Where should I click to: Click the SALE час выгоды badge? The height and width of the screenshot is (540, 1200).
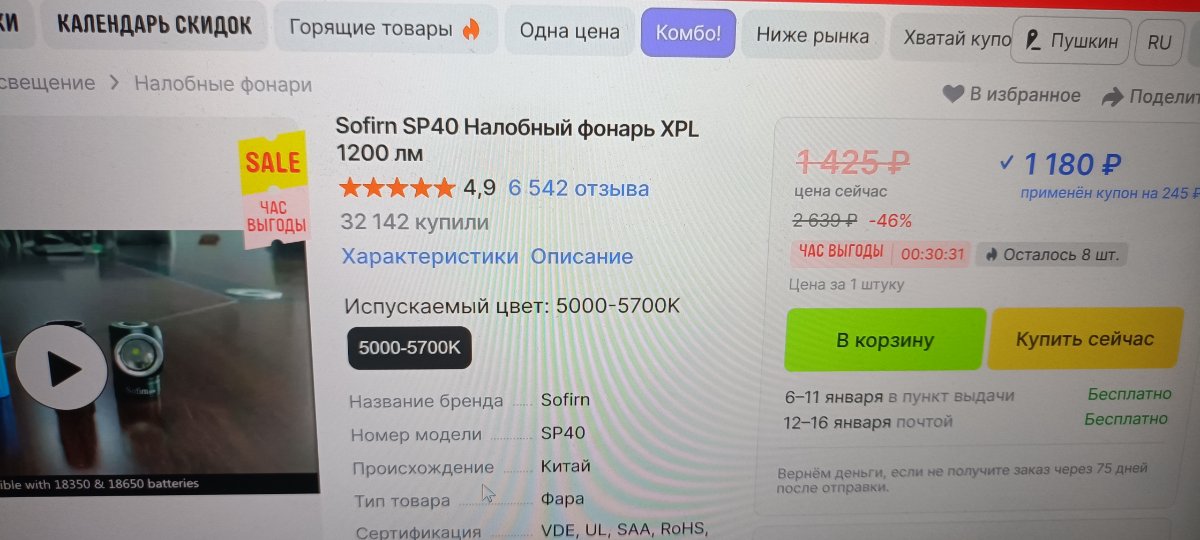click(x=273, y=188)
